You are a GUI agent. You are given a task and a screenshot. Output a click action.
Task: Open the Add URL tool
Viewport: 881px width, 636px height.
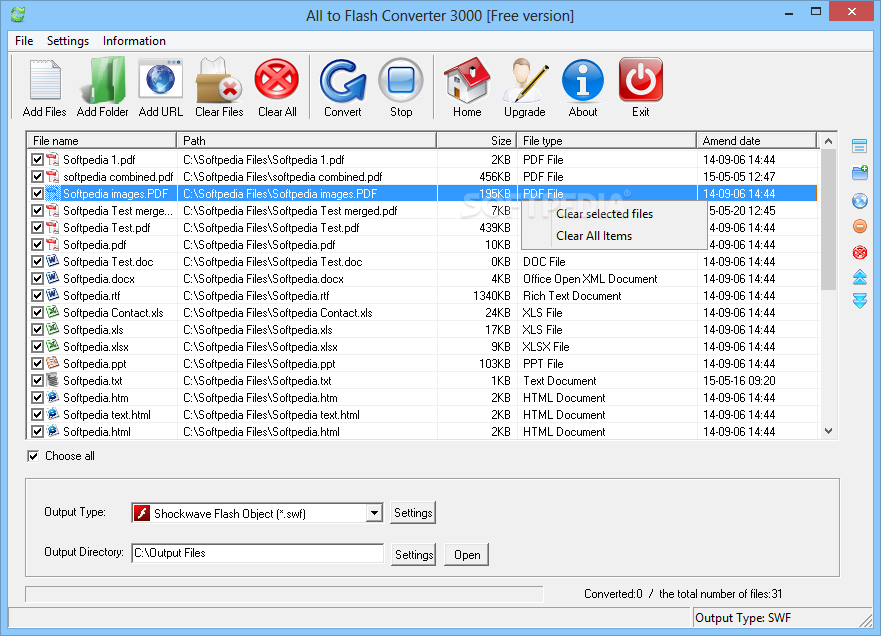point(161,79)
